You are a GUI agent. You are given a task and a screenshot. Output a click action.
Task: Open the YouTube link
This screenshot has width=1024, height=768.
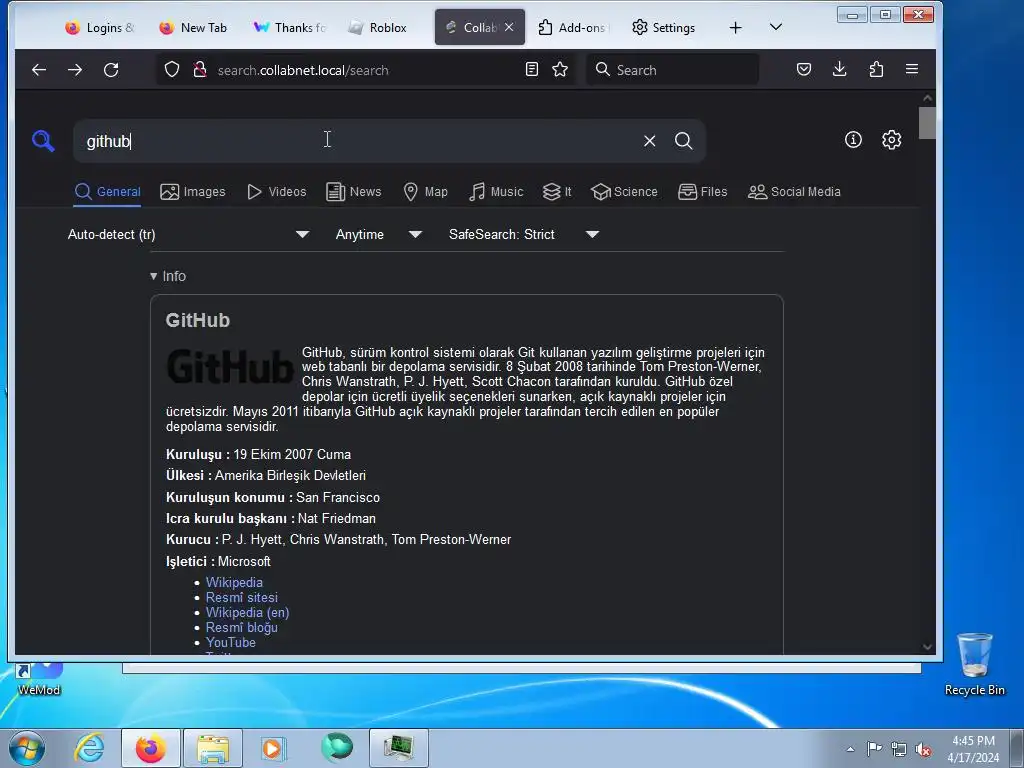pyautogui.click(x=231, y=643)
